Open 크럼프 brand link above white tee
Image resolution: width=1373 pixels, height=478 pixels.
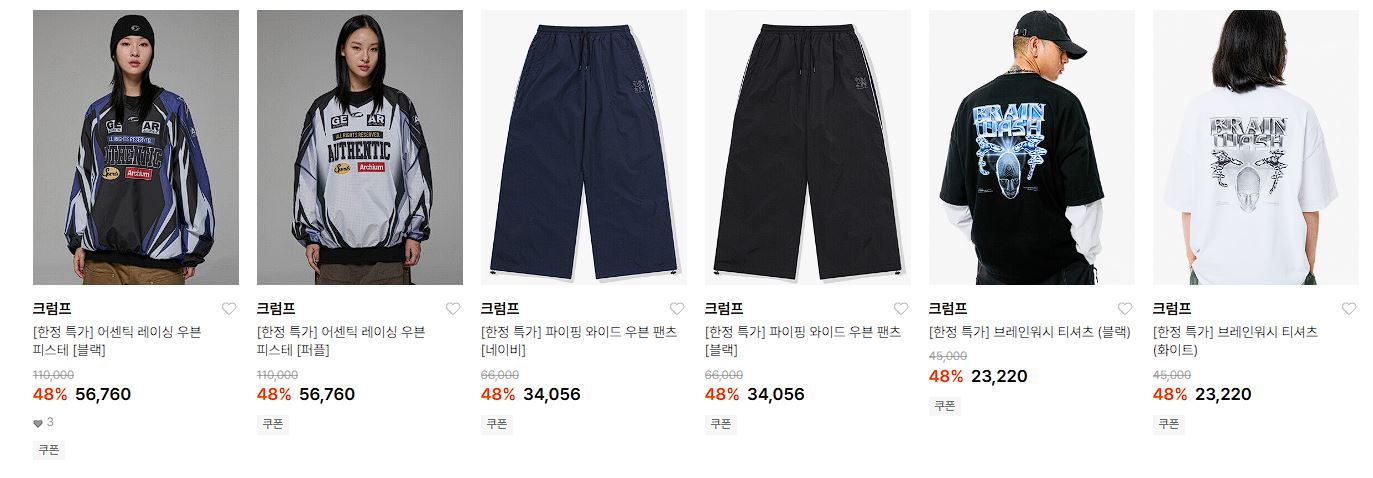1172,309
